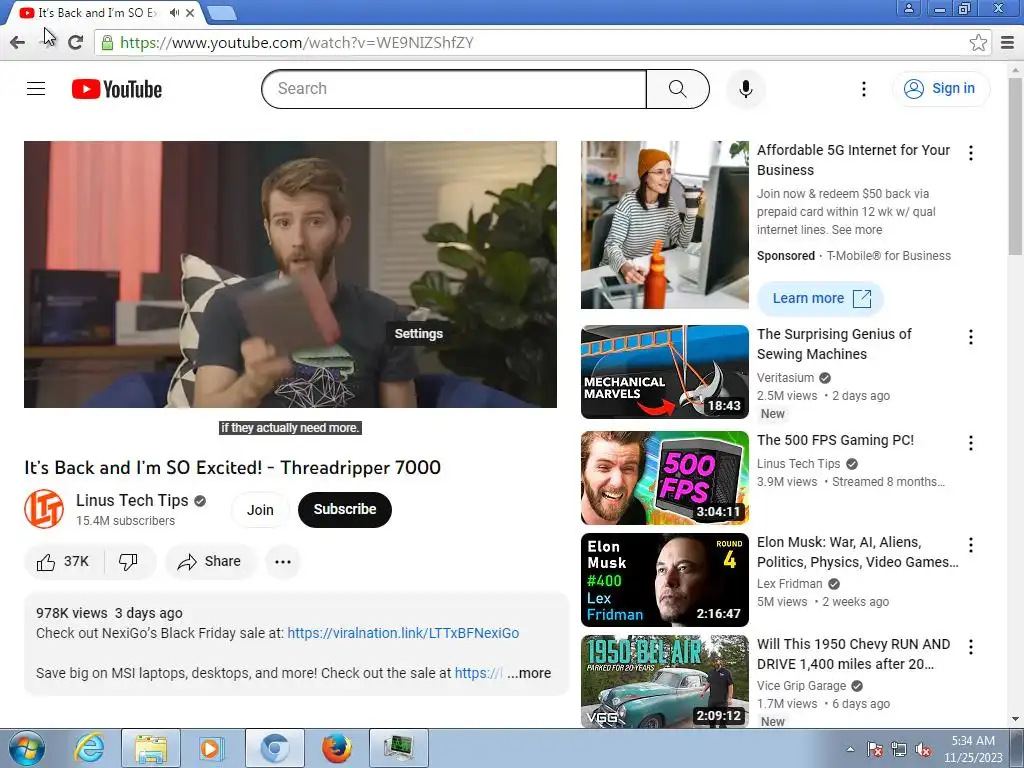The image size is (1024, 768).
Task: Open Windows Media Player from taskbar
Action: point(210,748)
